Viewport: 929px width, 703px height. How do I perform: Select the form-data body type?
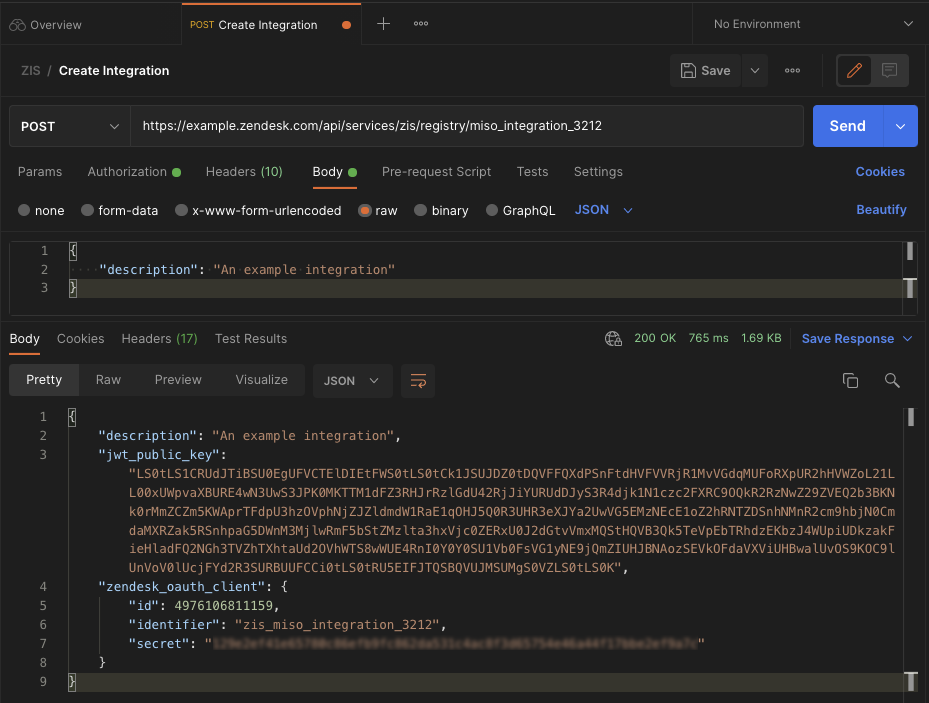(87, 210)
